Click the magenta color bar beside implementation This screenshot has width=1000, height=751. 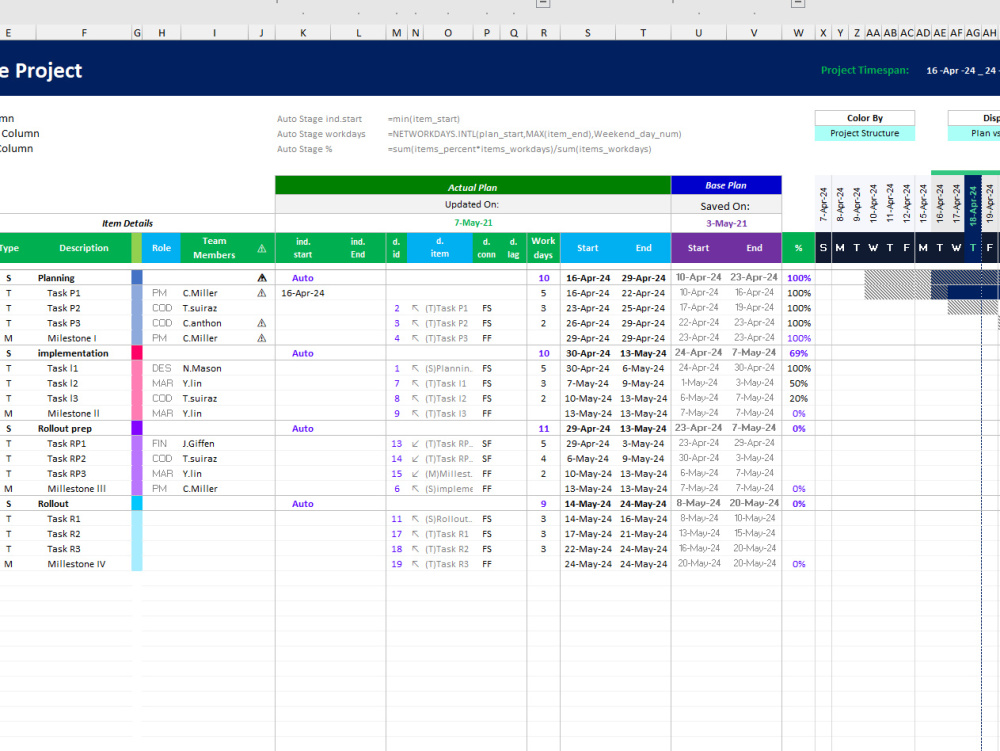138,353
